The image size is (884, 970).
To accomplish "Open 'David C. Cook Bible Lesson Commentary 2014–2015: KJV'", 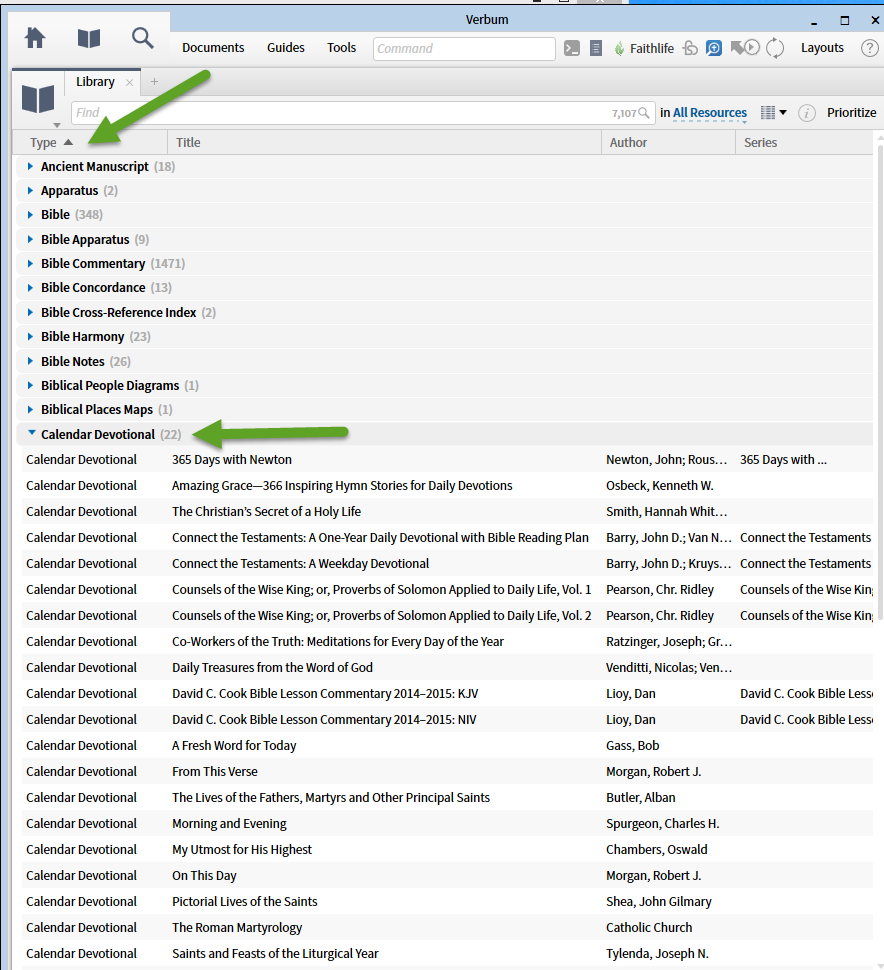I will (325, 693).
